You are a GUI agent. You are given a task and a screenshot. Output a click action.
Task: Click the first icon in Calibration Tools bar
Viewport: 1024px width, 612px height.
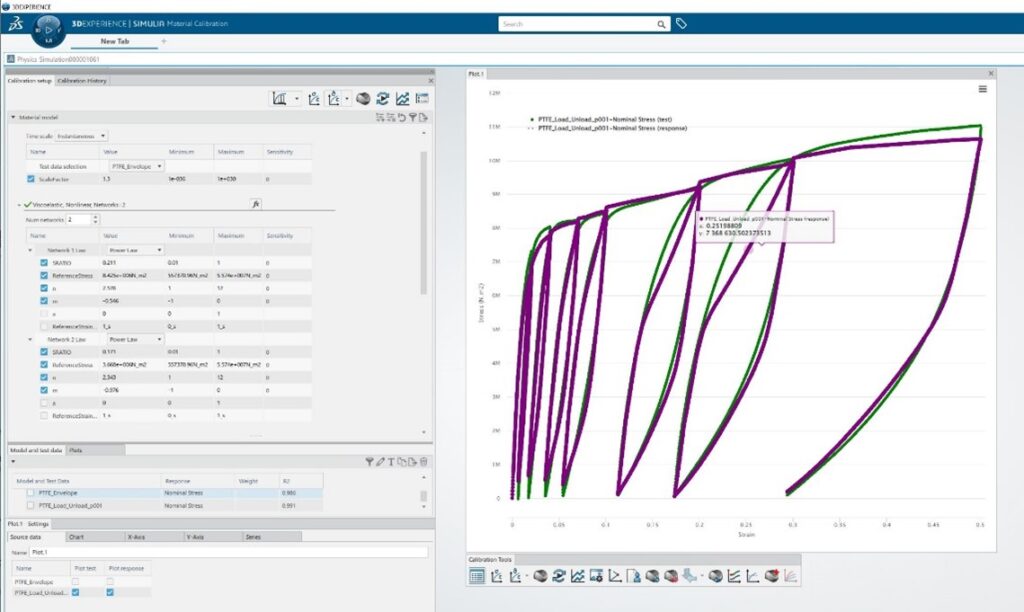477,575
